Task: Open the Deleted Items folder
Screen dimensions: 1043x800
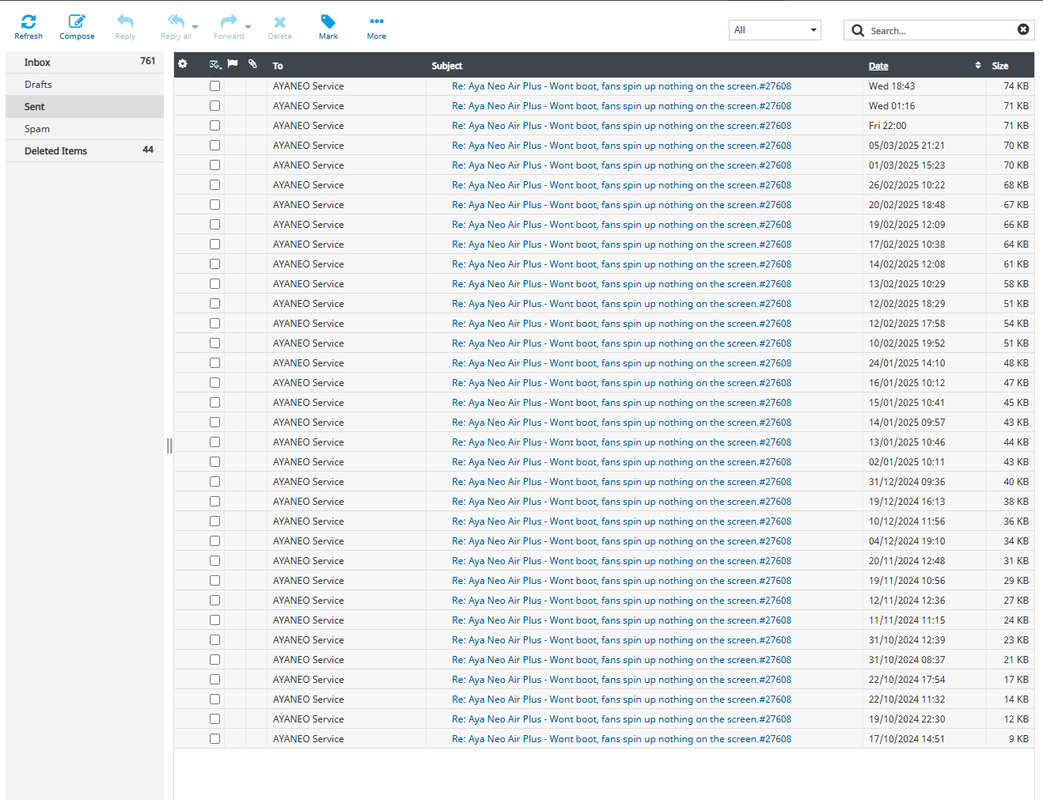Action: point(84,151)
